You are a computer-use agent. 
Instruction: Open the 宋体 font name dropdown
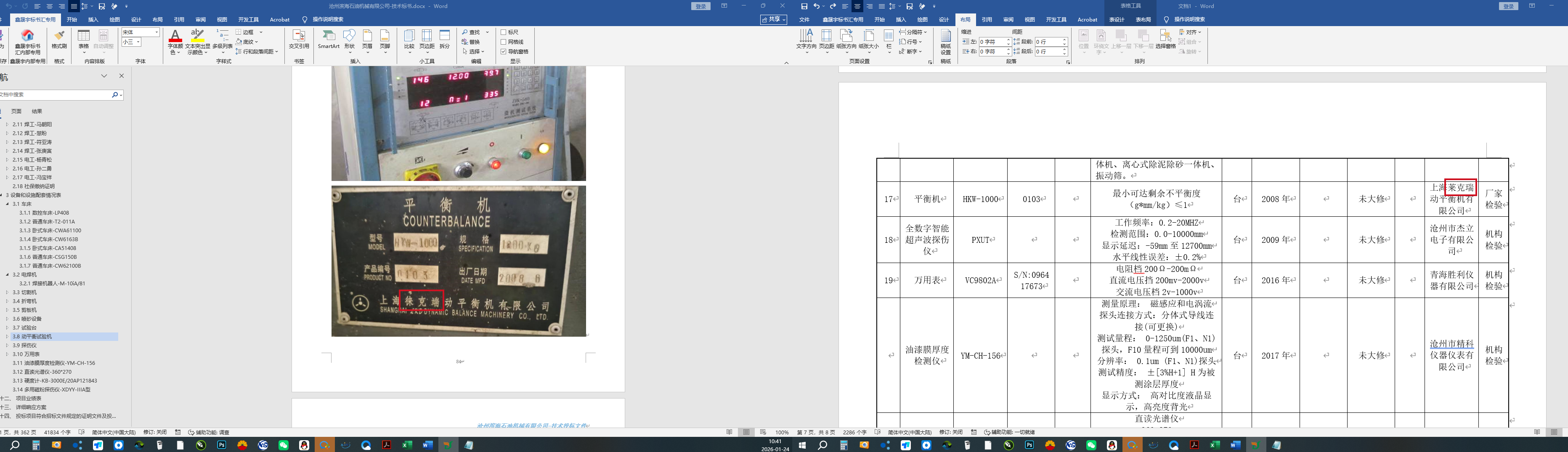pyautogui.click(x=157, y=32)
